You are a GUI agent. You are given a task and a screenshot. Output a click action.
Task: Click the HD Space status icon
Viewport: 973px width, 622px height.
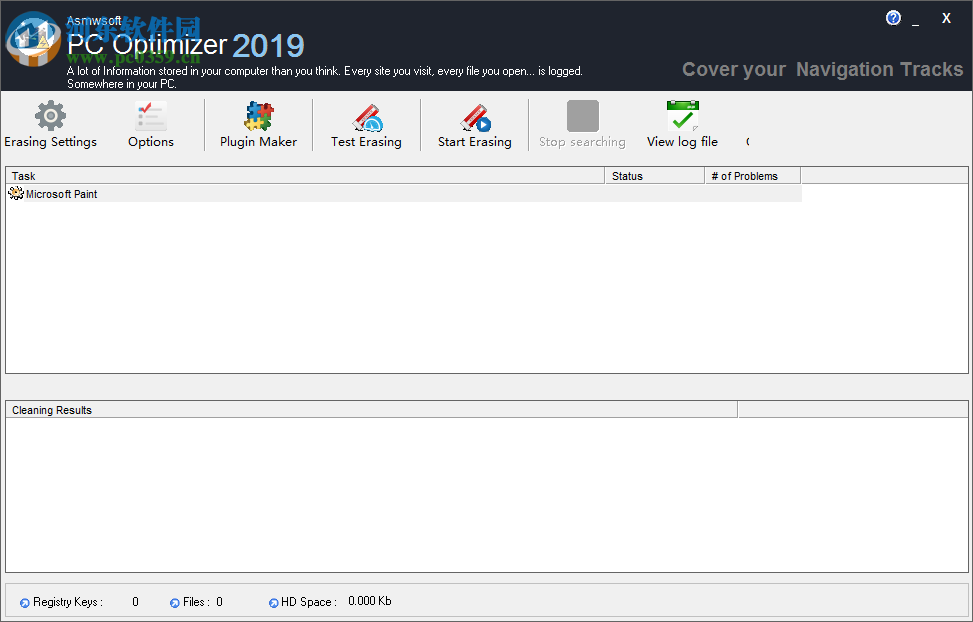[x=272, y=601]
